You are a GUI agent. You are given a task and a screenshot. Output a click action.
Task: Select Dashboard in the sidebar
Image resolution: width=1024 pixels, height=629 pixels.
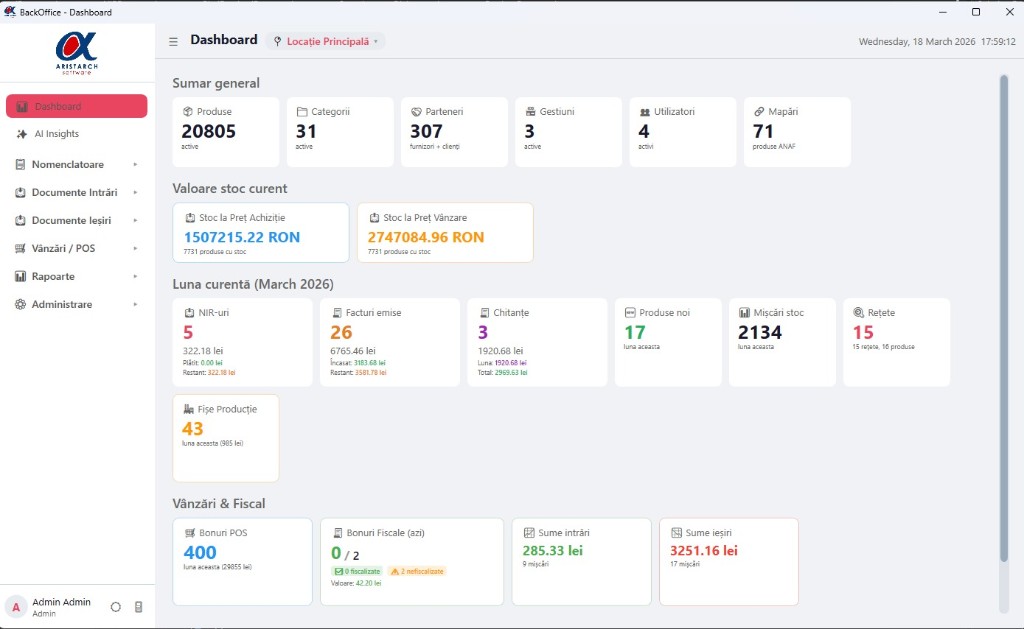click(76, 106)
